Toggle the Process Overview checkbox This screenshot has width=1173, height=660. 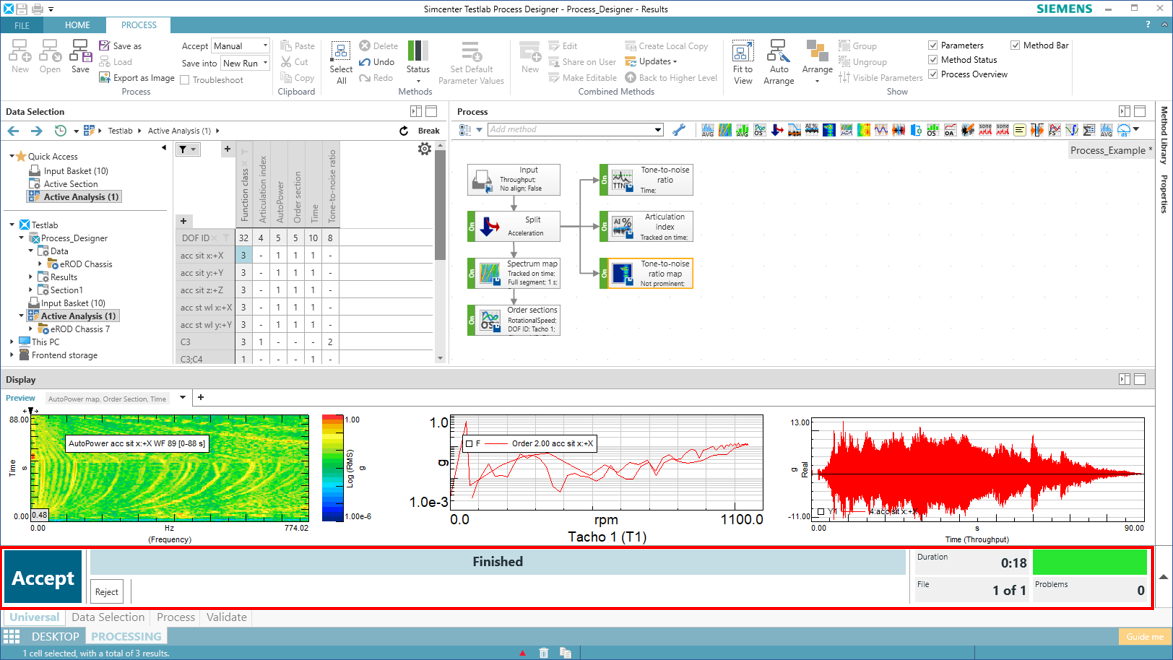coord(933,74)
